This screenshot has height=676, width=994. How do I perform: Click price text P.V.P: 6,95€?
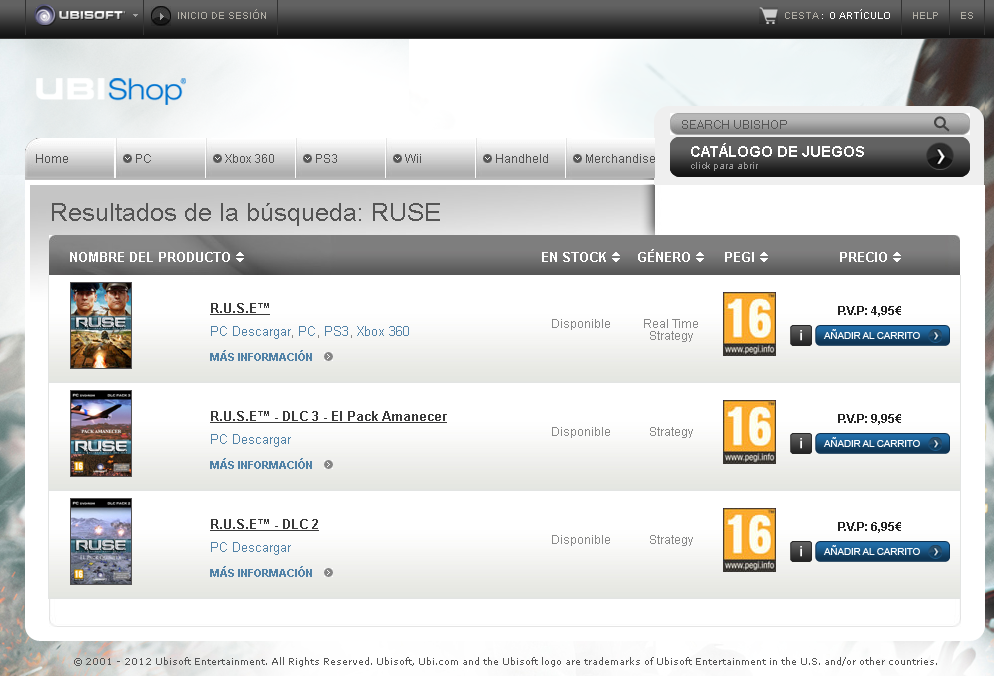point(869,526)
